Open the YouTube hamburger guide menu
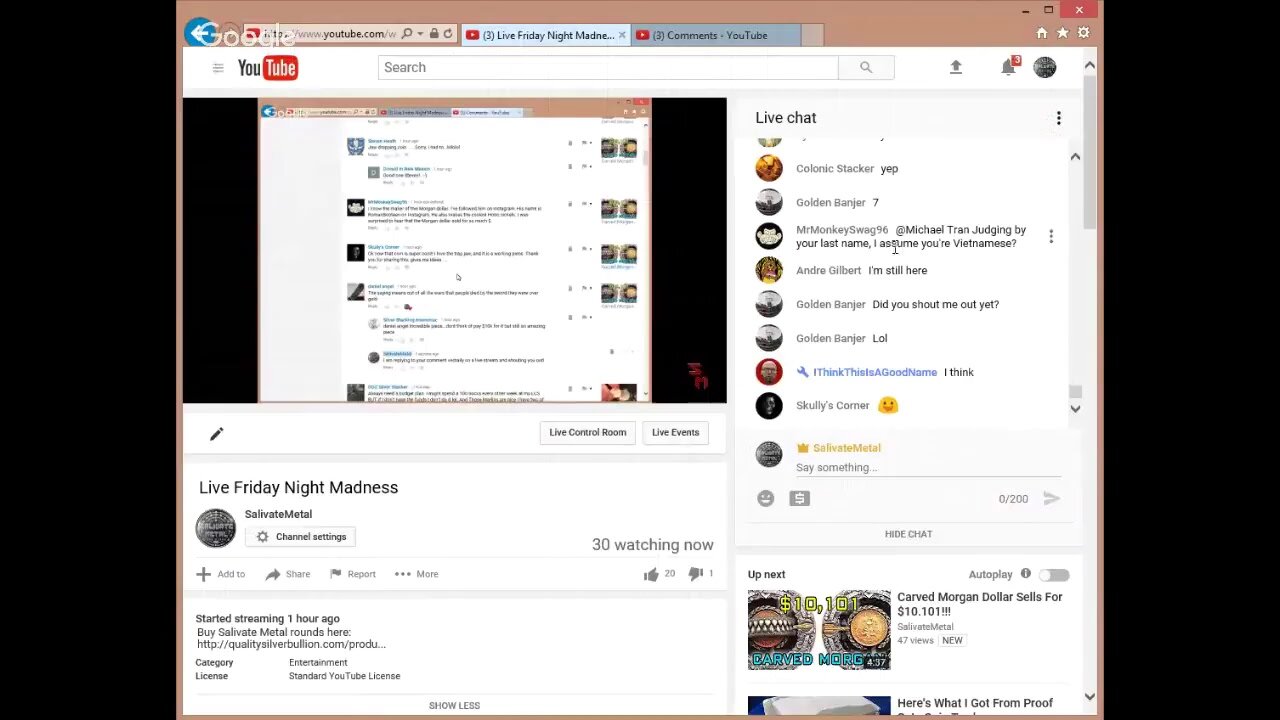 point(218,68)
